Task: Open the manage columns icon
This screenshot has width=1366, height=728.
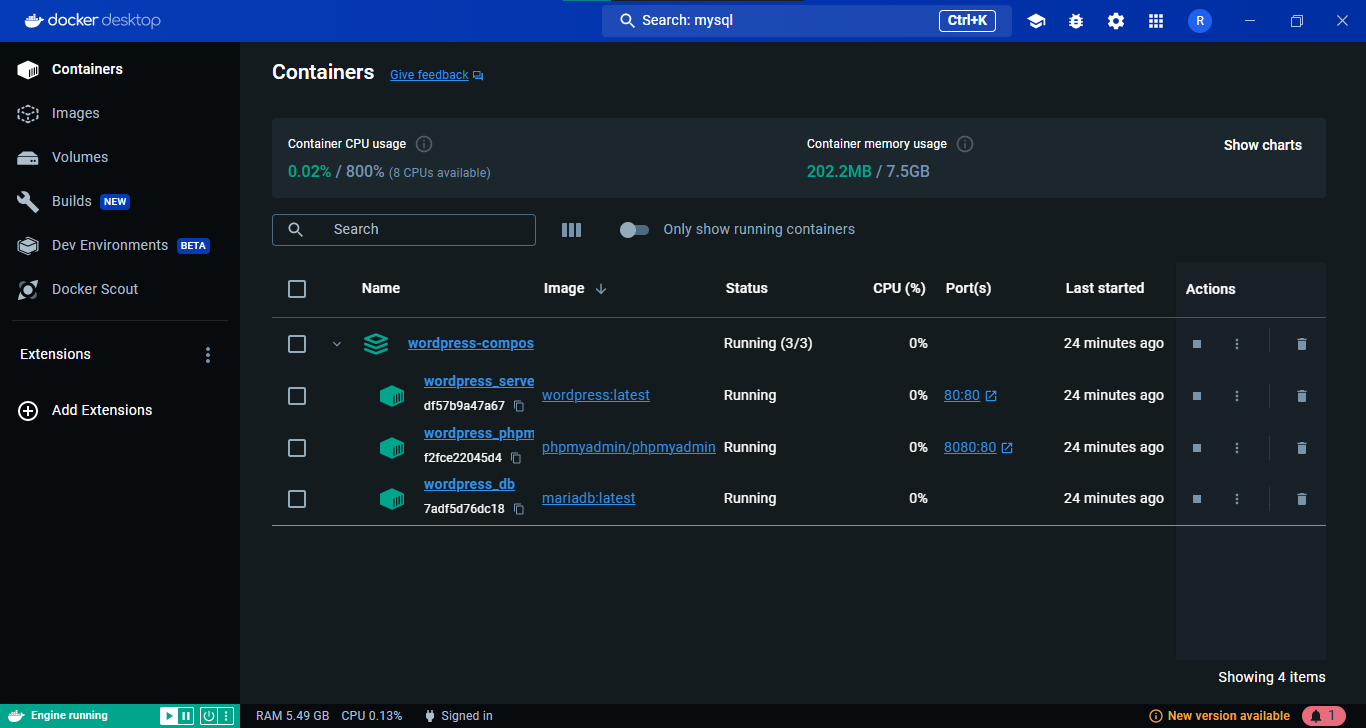Action: coord(571,230)
